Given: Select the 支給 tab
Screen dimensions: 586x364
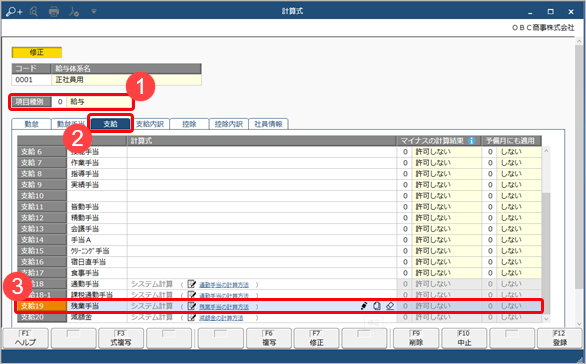Looking at the screenshot, I should point(111,124).
